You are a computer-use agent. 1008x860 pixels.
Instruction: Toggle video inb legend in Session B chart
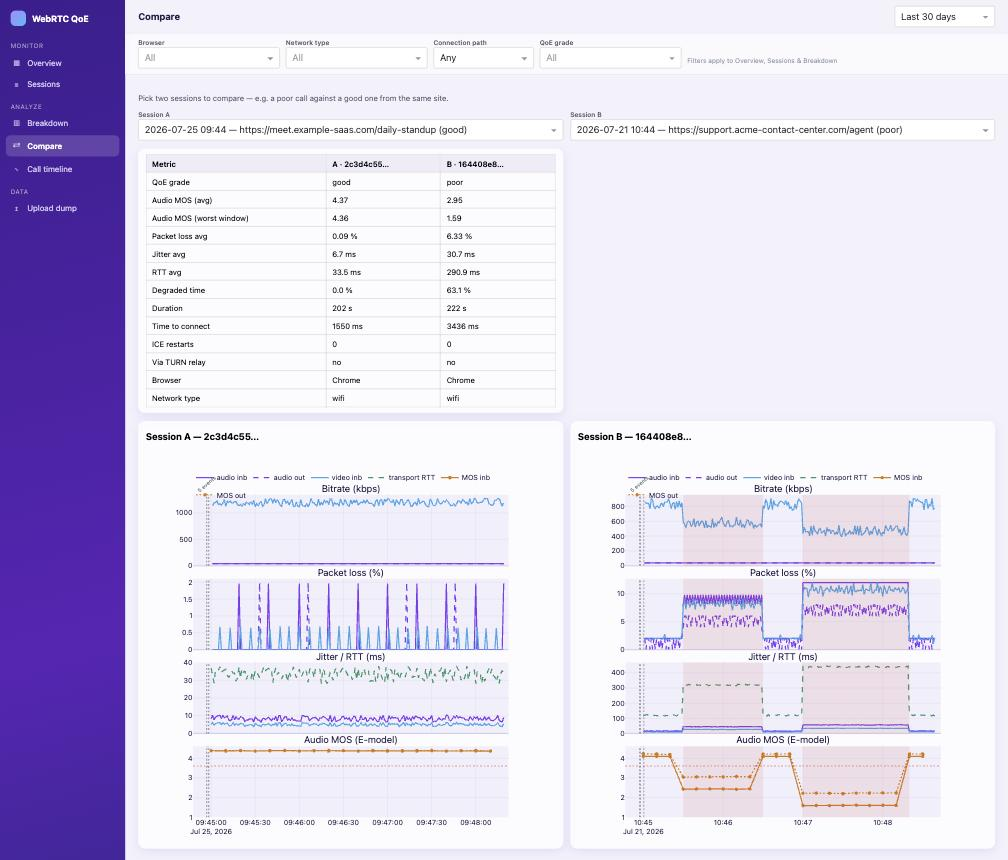(x=769, y=478)
